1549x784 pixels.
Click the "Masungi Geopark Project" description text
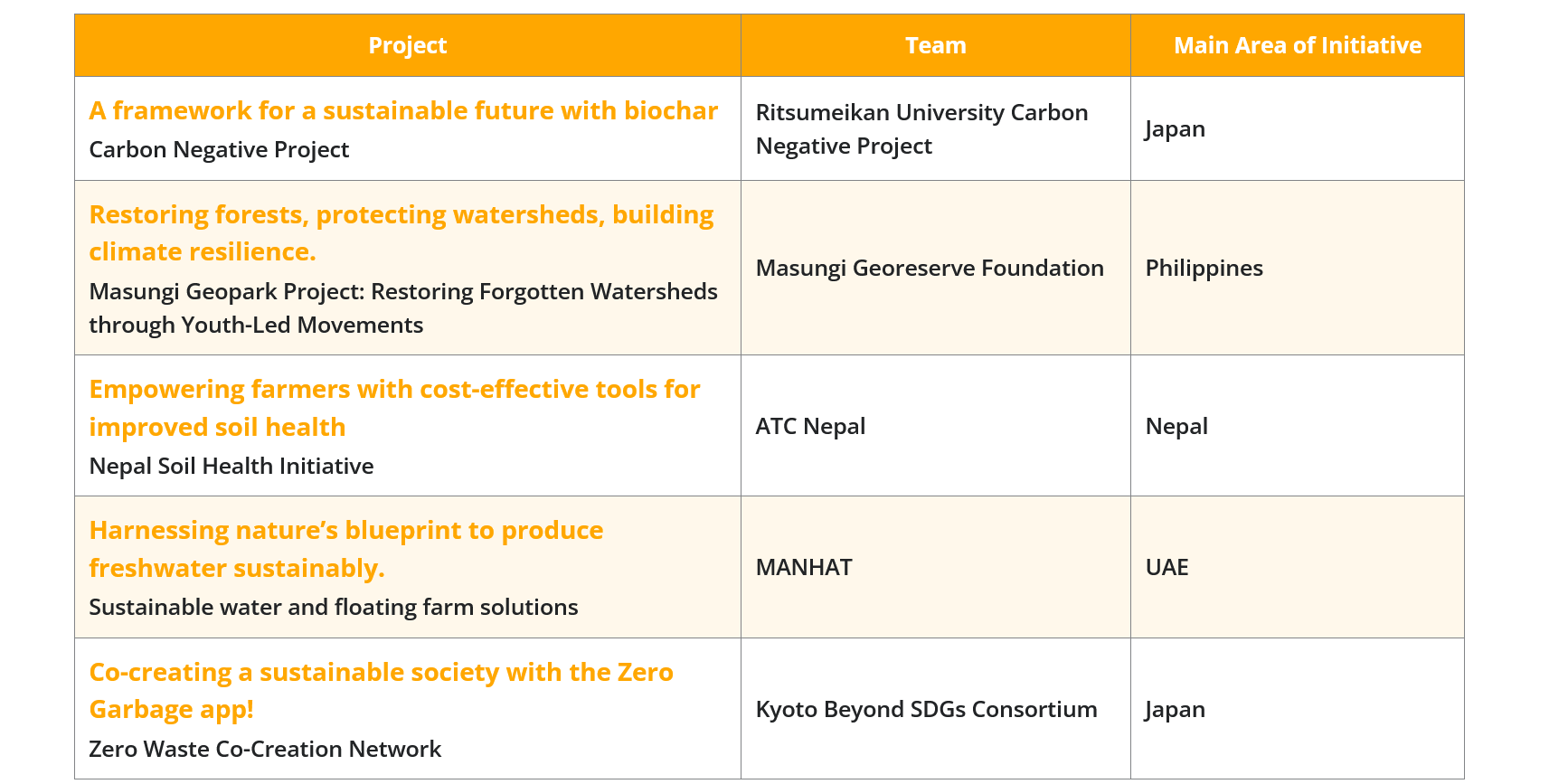click(x=402, y=292)
